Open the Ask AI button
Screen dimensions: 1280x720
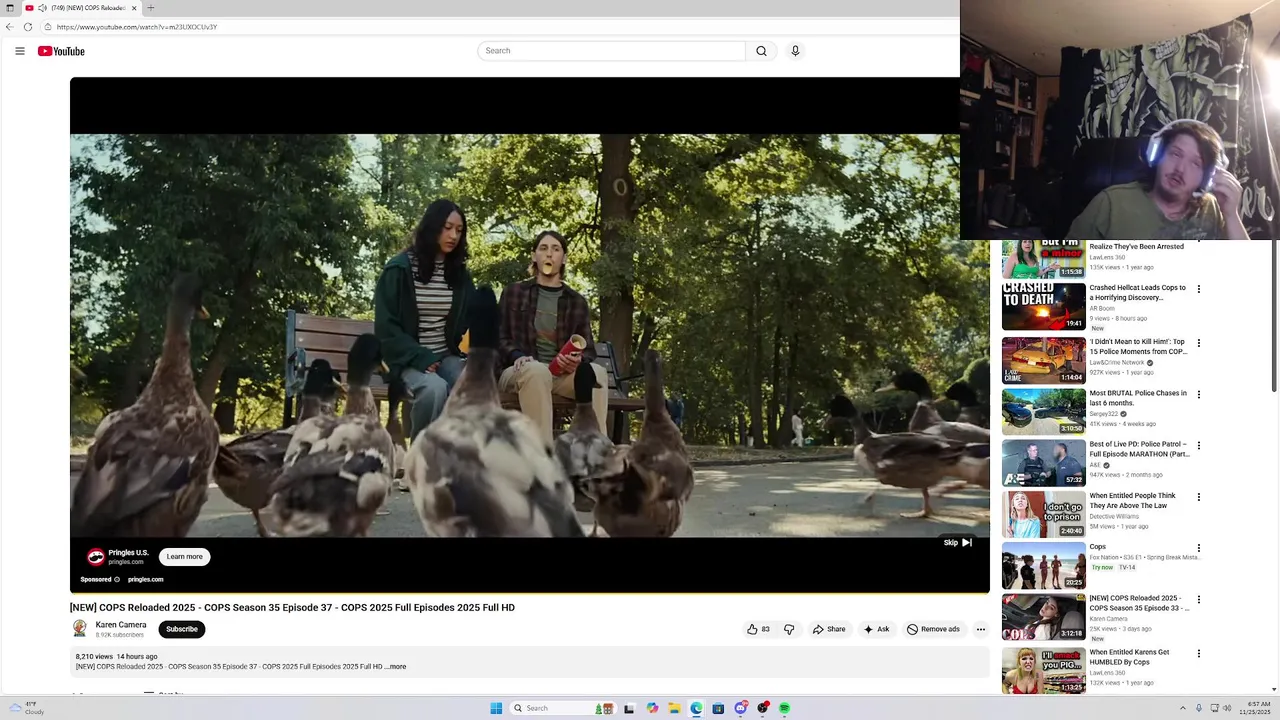pos(876,629)
